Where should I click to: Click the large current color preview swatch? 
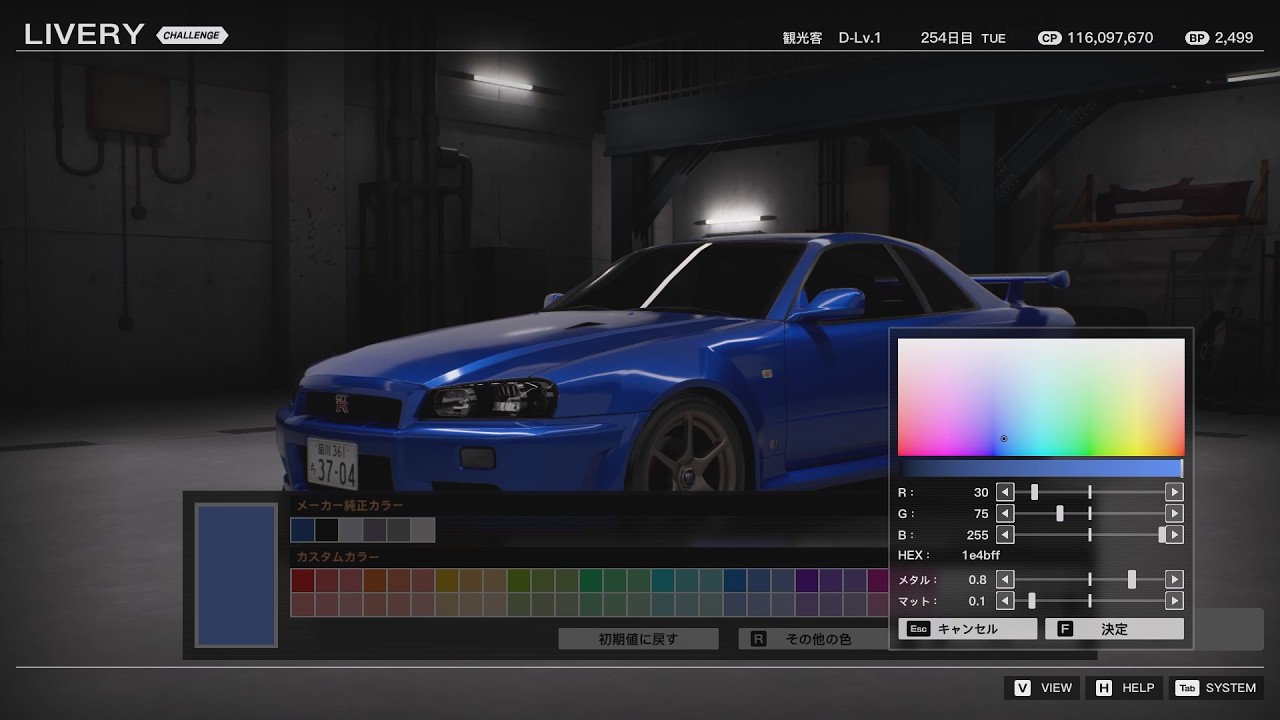[x=236, y=575]
